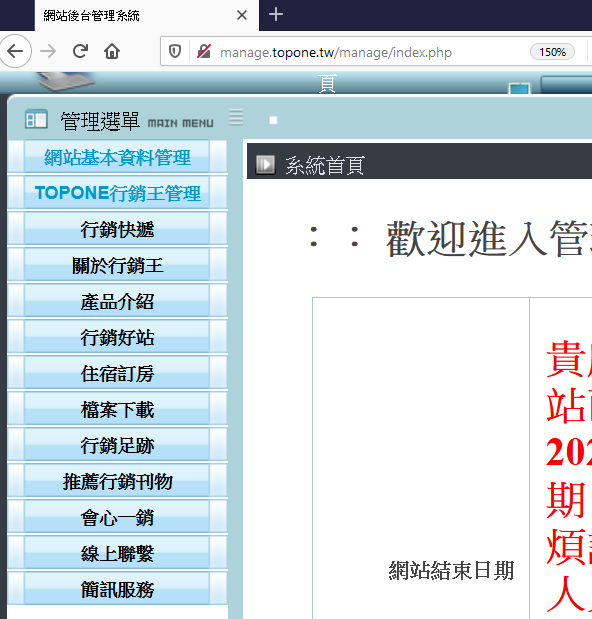The height and width of the screenshot is (619, 592).
Task: Click the insecure connection lock icon
Action: point(204,51)
